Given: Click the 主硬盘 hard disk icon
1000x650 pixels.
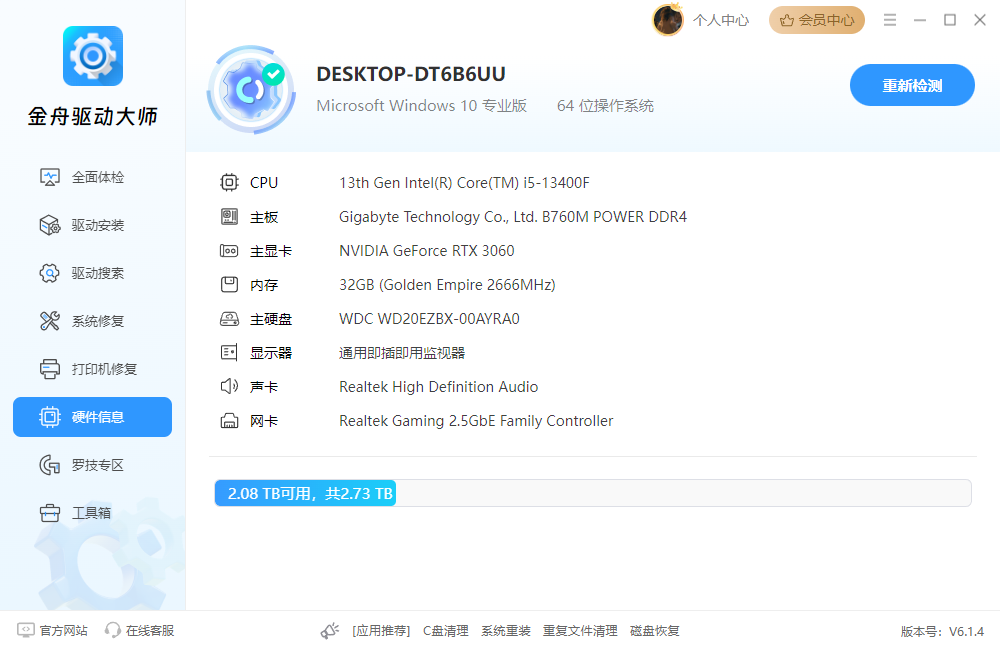Looking at the screenshot, I should 229,319.
